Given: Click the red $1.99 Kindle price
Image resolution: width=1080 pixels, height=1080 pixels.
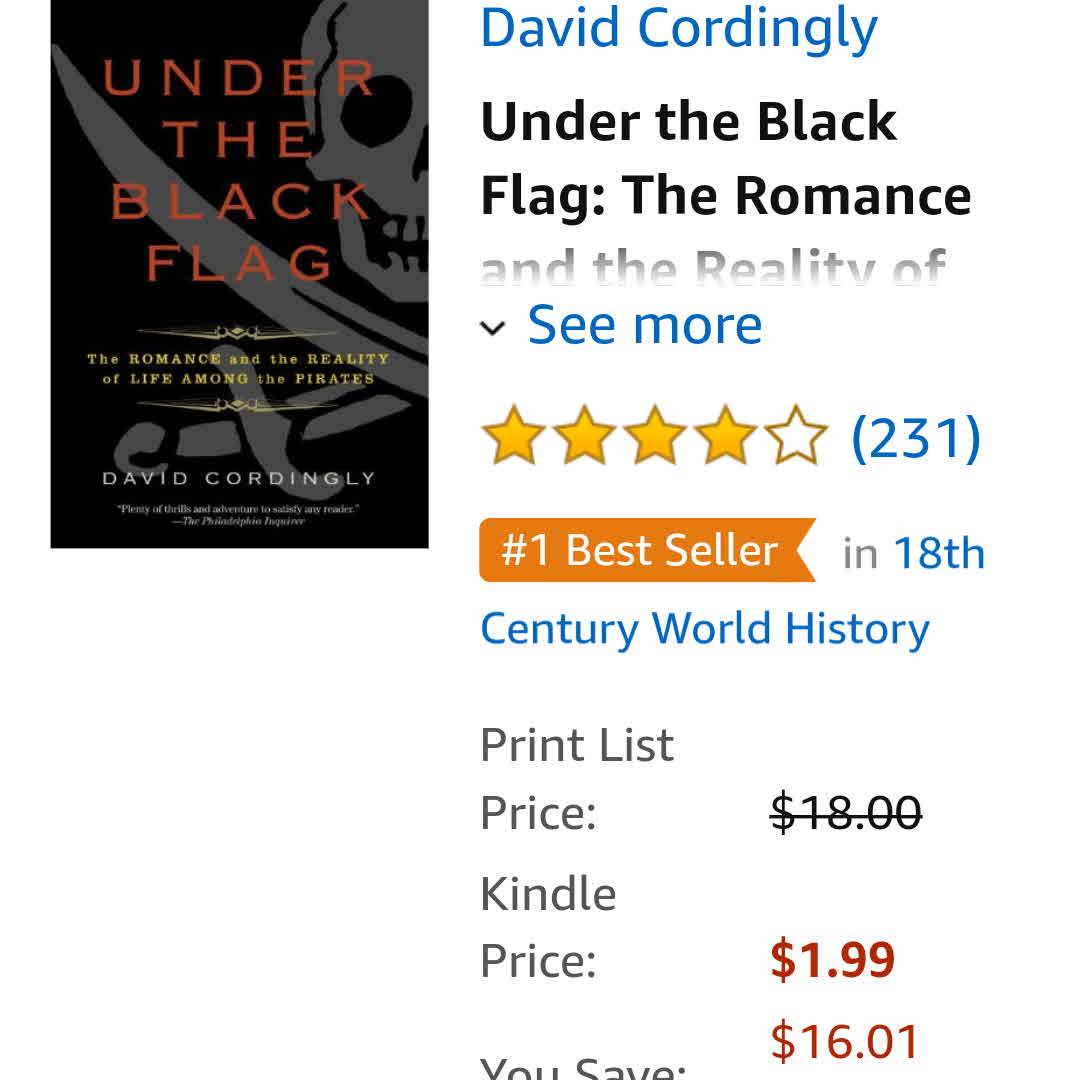Looking at the screenshot, I should [x=832, y=960].
